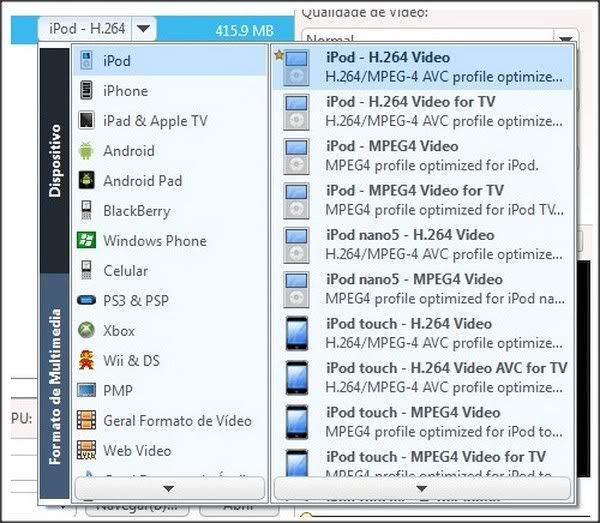The image size is (600, 523).
Task: Click the film strip icon for Geral Formato de Vídeo
Action: pyautogui.click(x=86, y=420)
